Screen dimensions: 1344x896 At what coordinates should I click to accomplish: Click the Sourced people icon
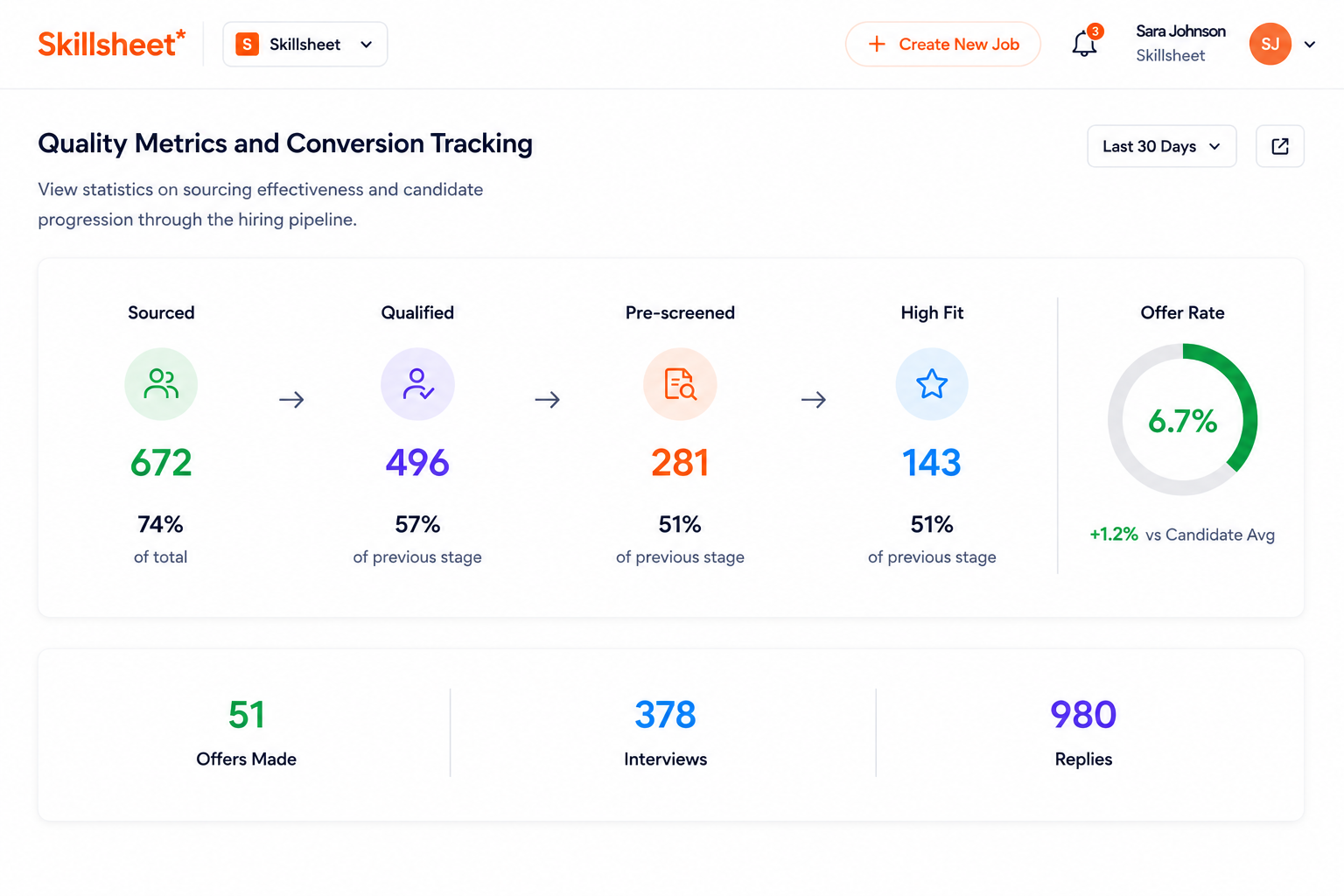161,384
